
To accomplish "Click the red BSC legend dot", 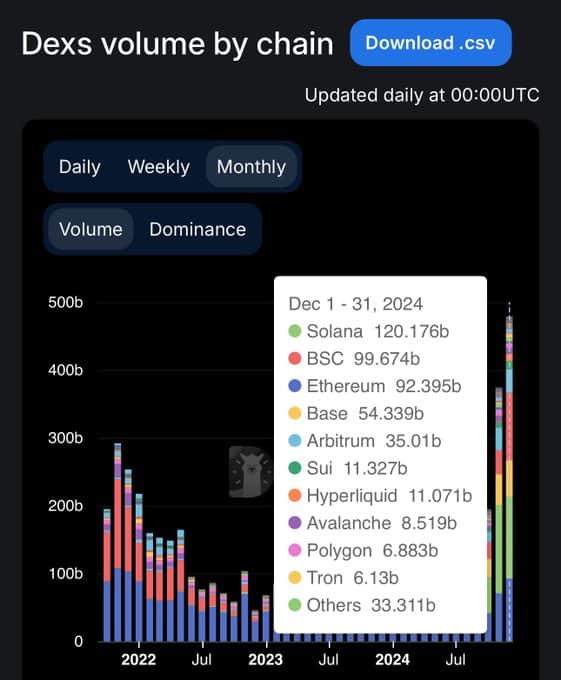I will pos(295,359).
